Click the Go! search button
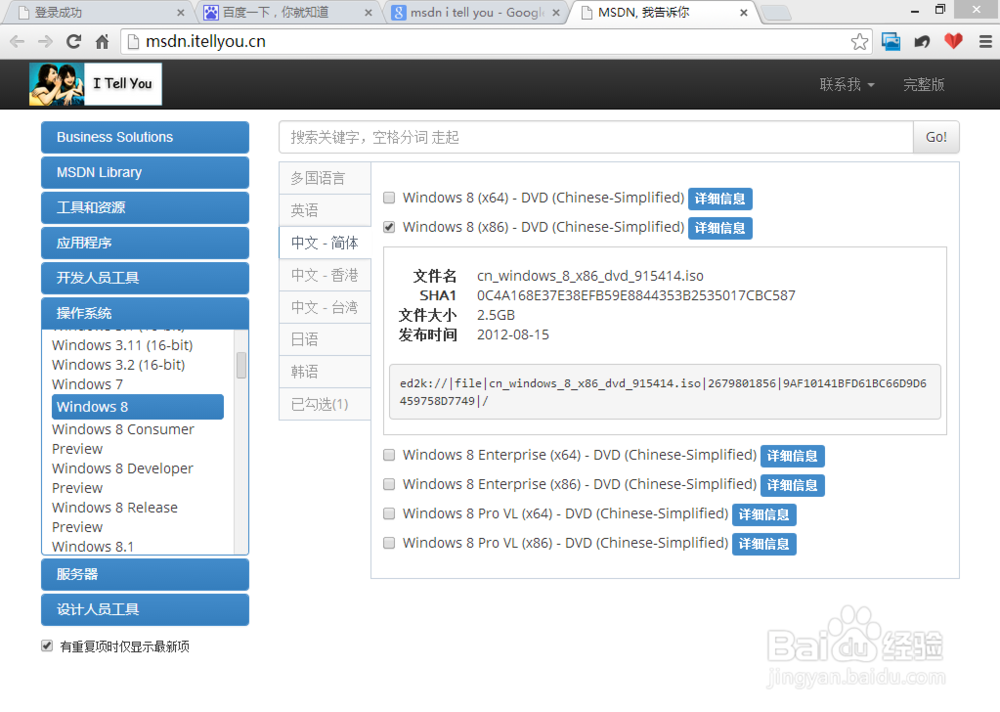This screenshot has width=1000, height=712. [936, 137]
